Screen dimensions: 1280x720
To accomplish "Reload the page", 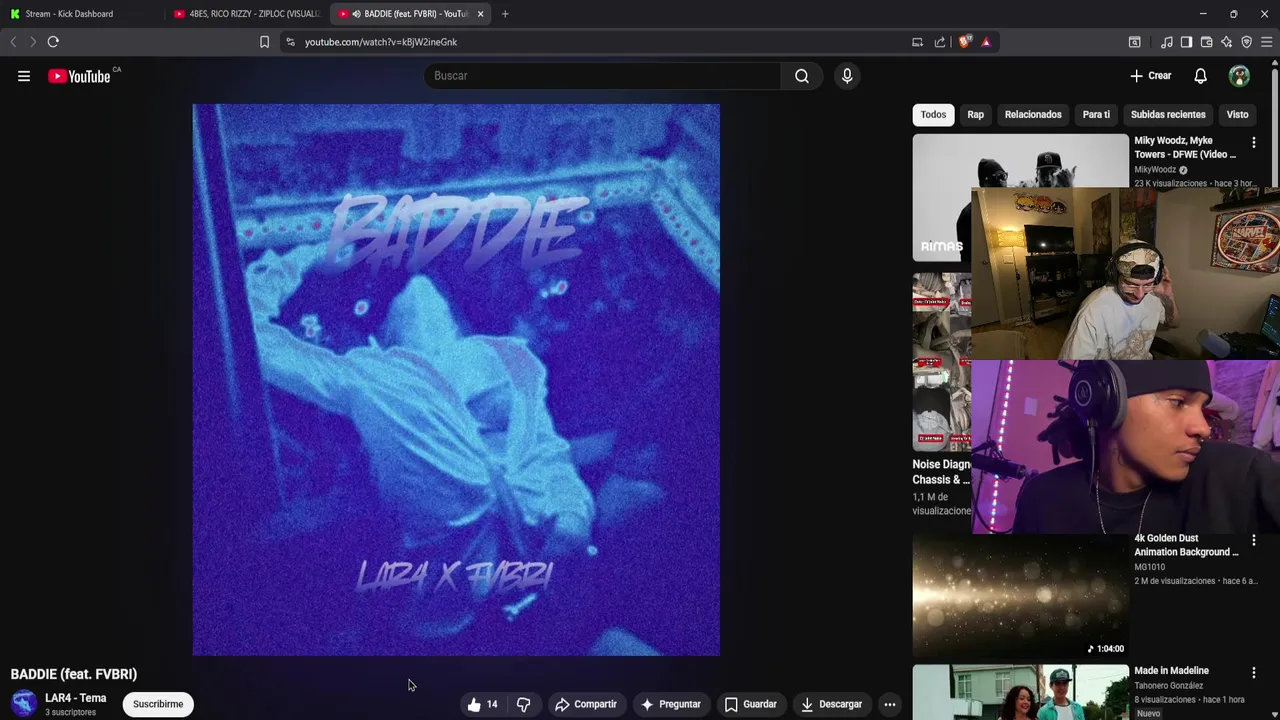I will (x=53, y=42).
